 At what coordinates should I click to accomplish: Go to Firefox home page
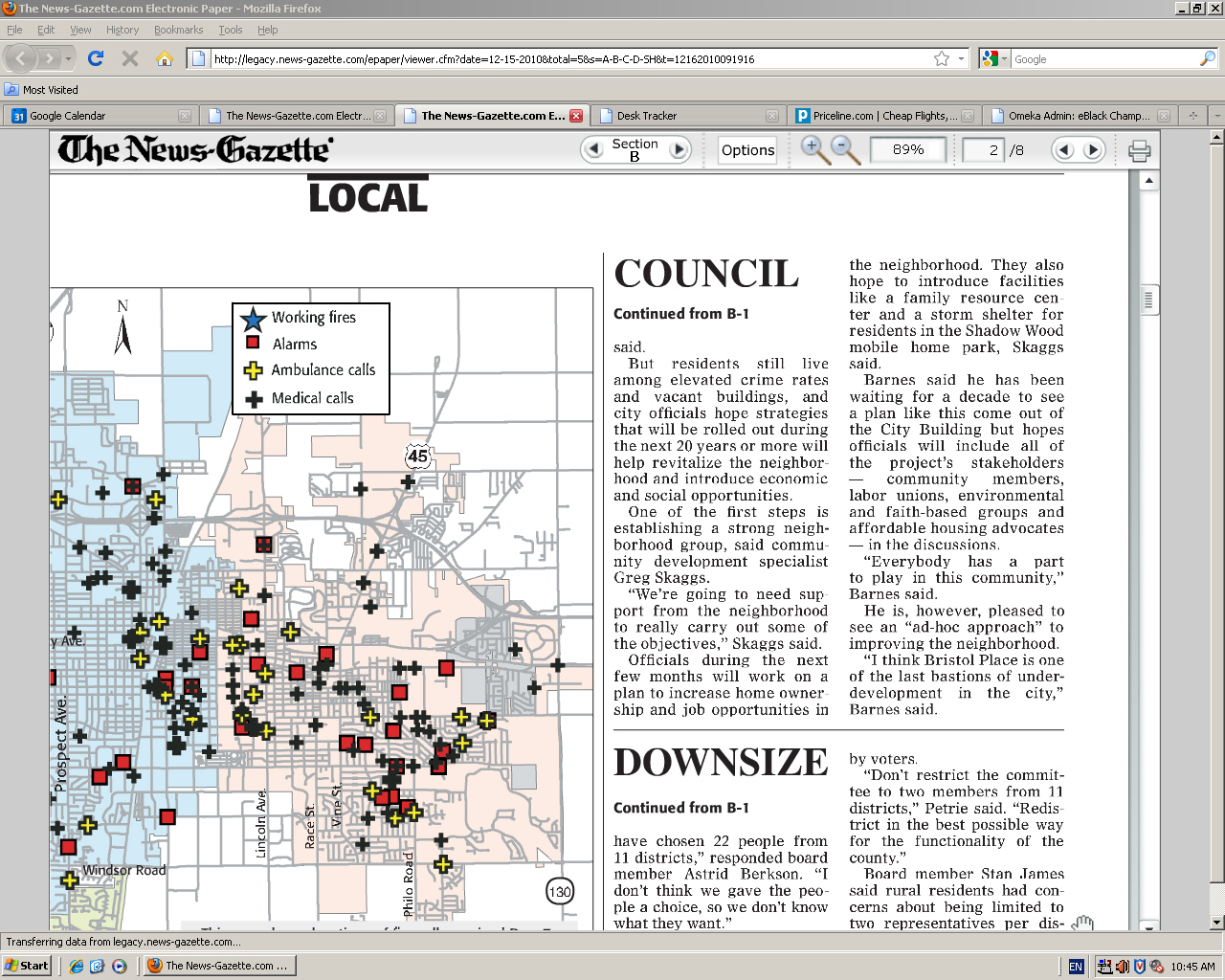click(x=165, y=58)
